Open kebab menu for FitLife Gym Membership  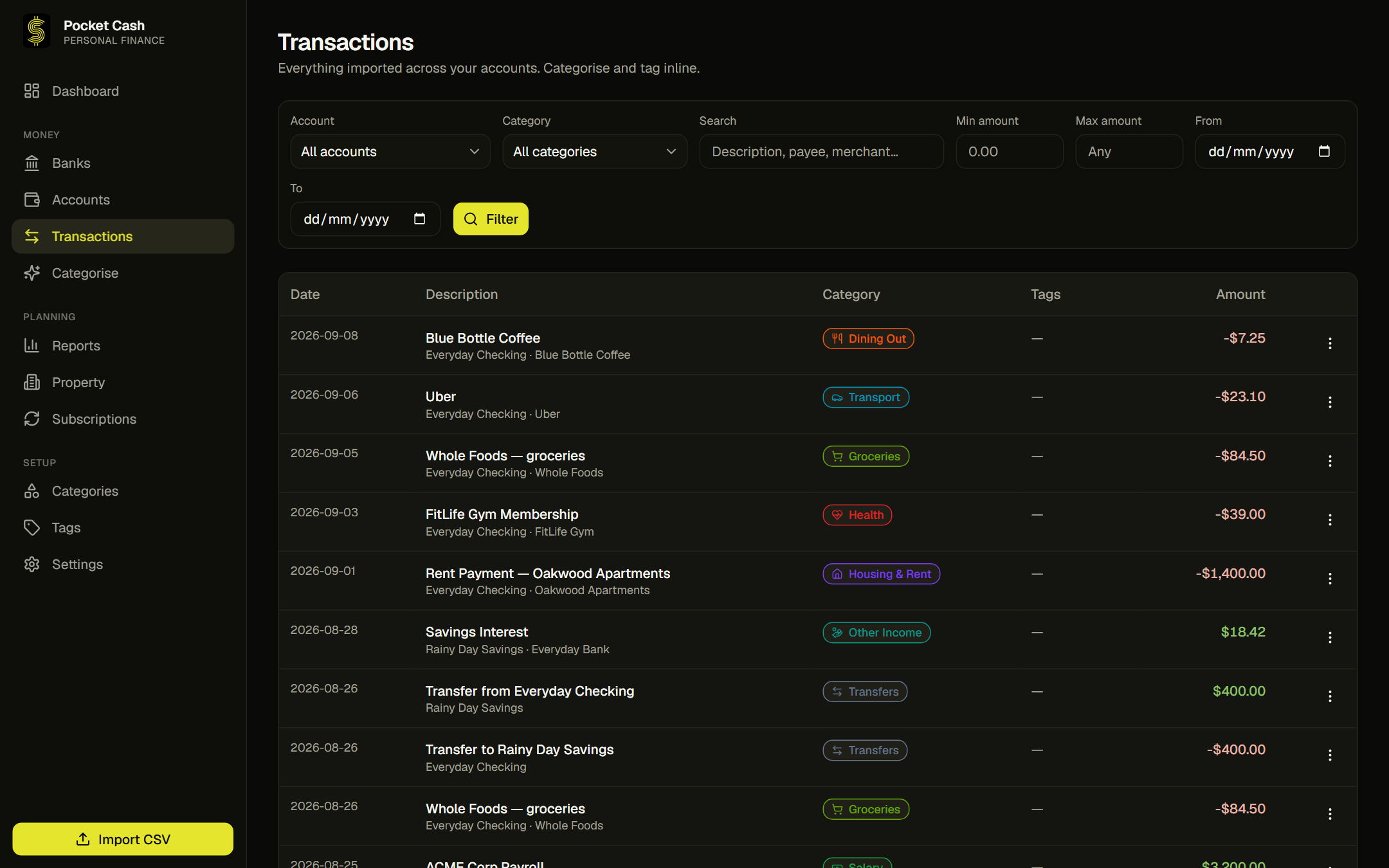click(x=1330, y=520)
